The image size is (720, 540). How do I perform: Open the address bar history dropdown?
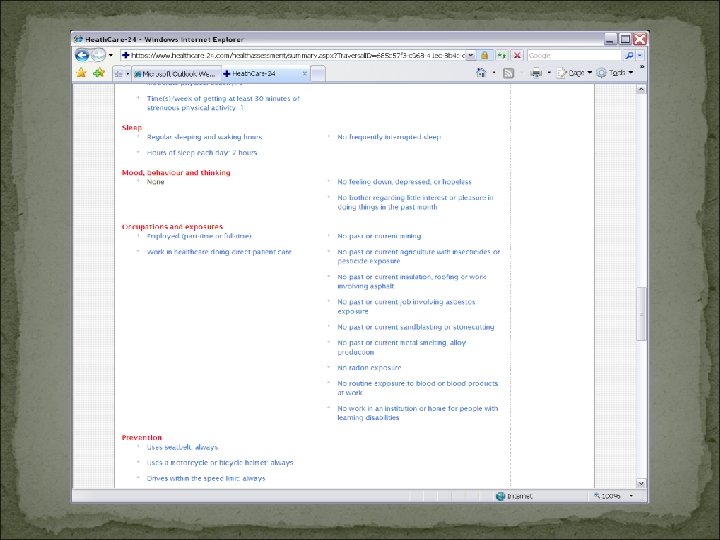tap(471, 56)
